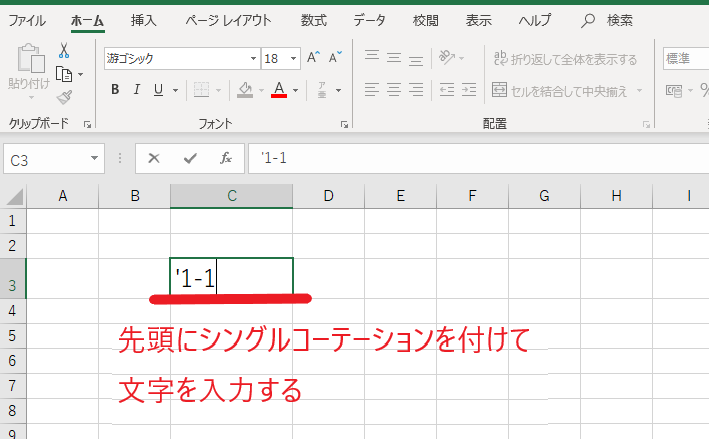Open the font name 游ゴシック dropdown
The height and width of the screenshot is (439, 709).
(x=253, y=58)
